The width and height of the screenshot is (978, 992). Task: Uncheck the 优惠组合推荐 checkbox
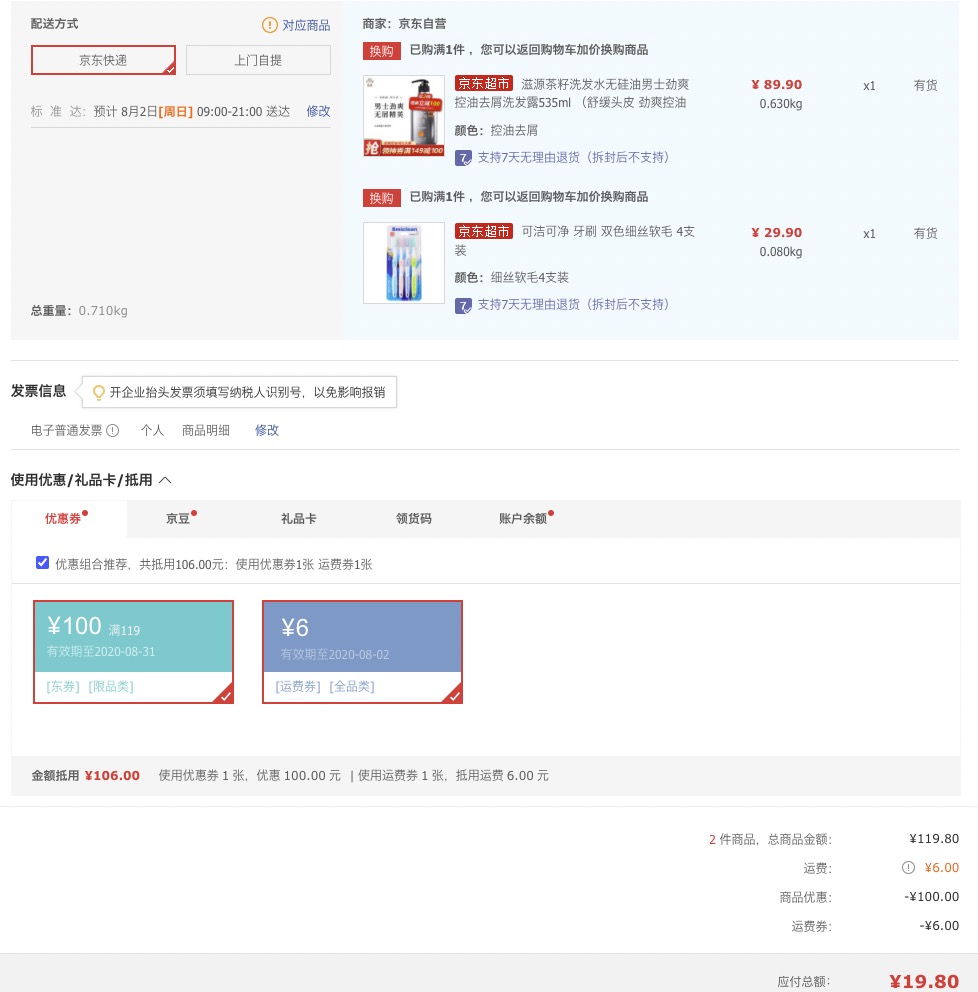(42, 562)
